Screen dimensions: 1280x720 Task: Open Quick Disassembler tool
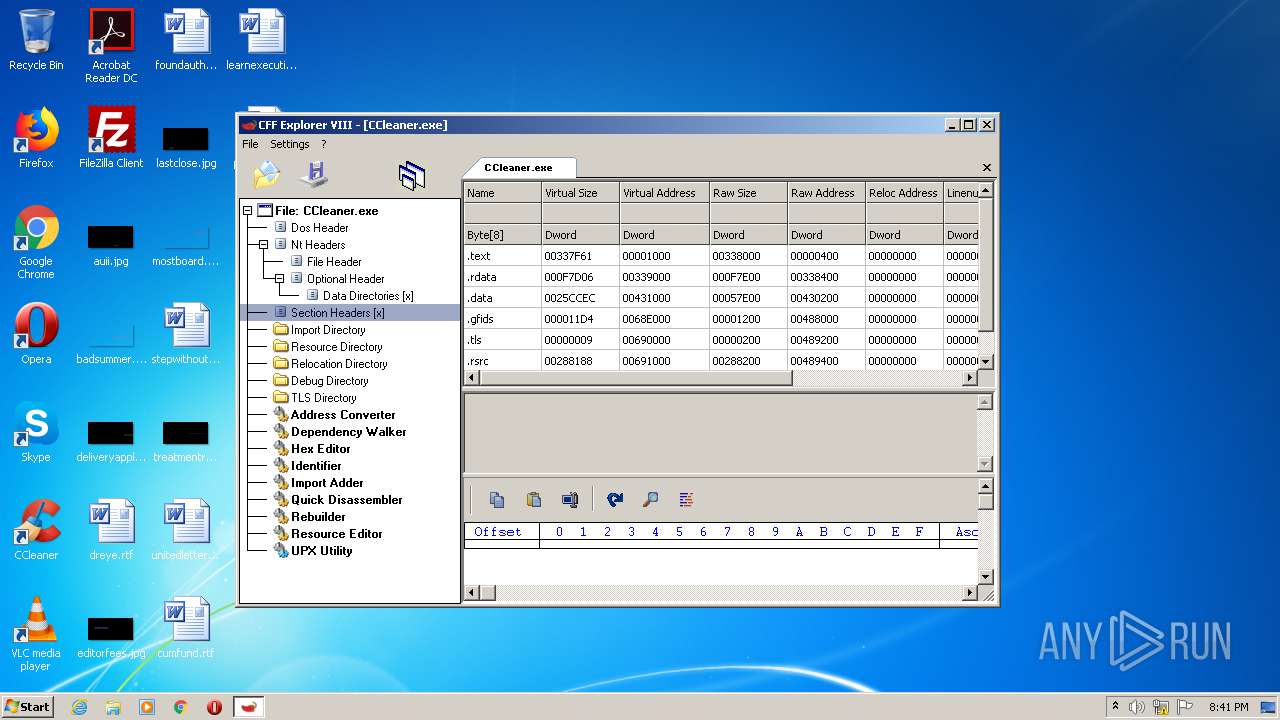click(x=346, y=500)
